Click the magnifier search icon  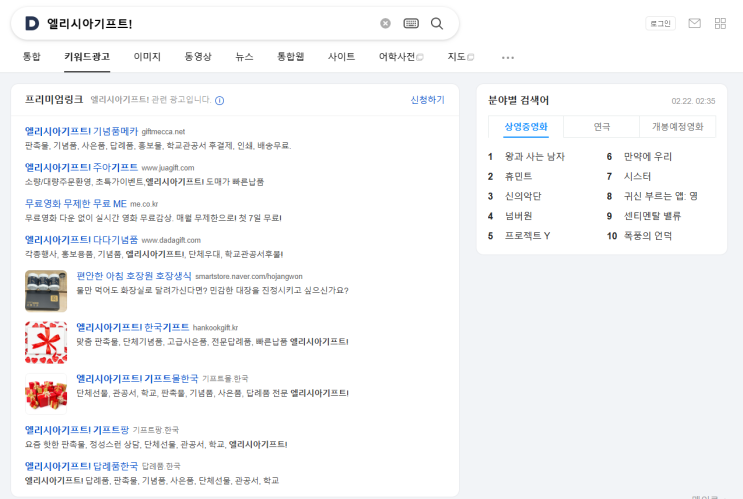tap(437, 23)
